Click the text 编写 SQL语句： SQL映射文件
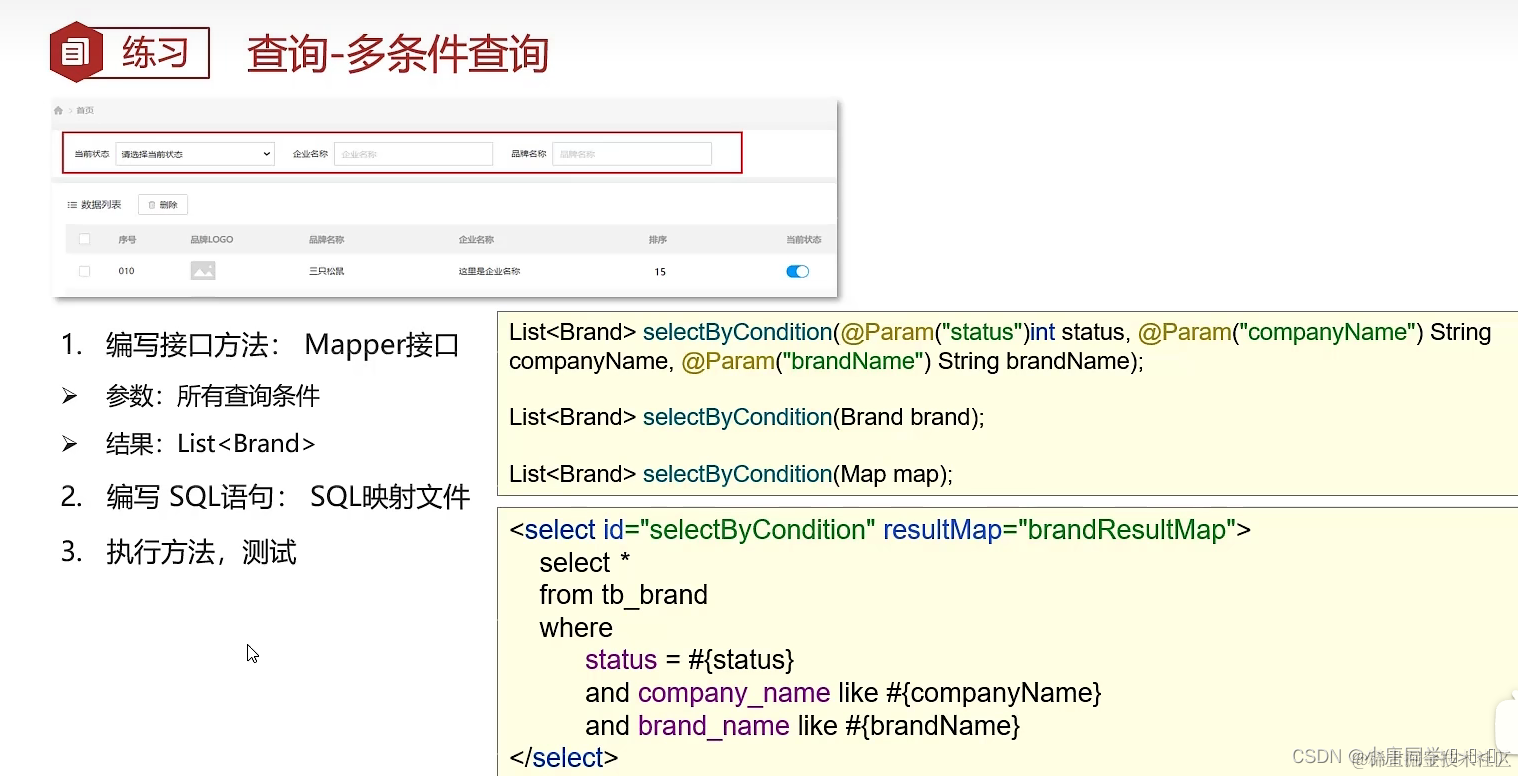This screenshot has height=776, width=1518. 288,497
